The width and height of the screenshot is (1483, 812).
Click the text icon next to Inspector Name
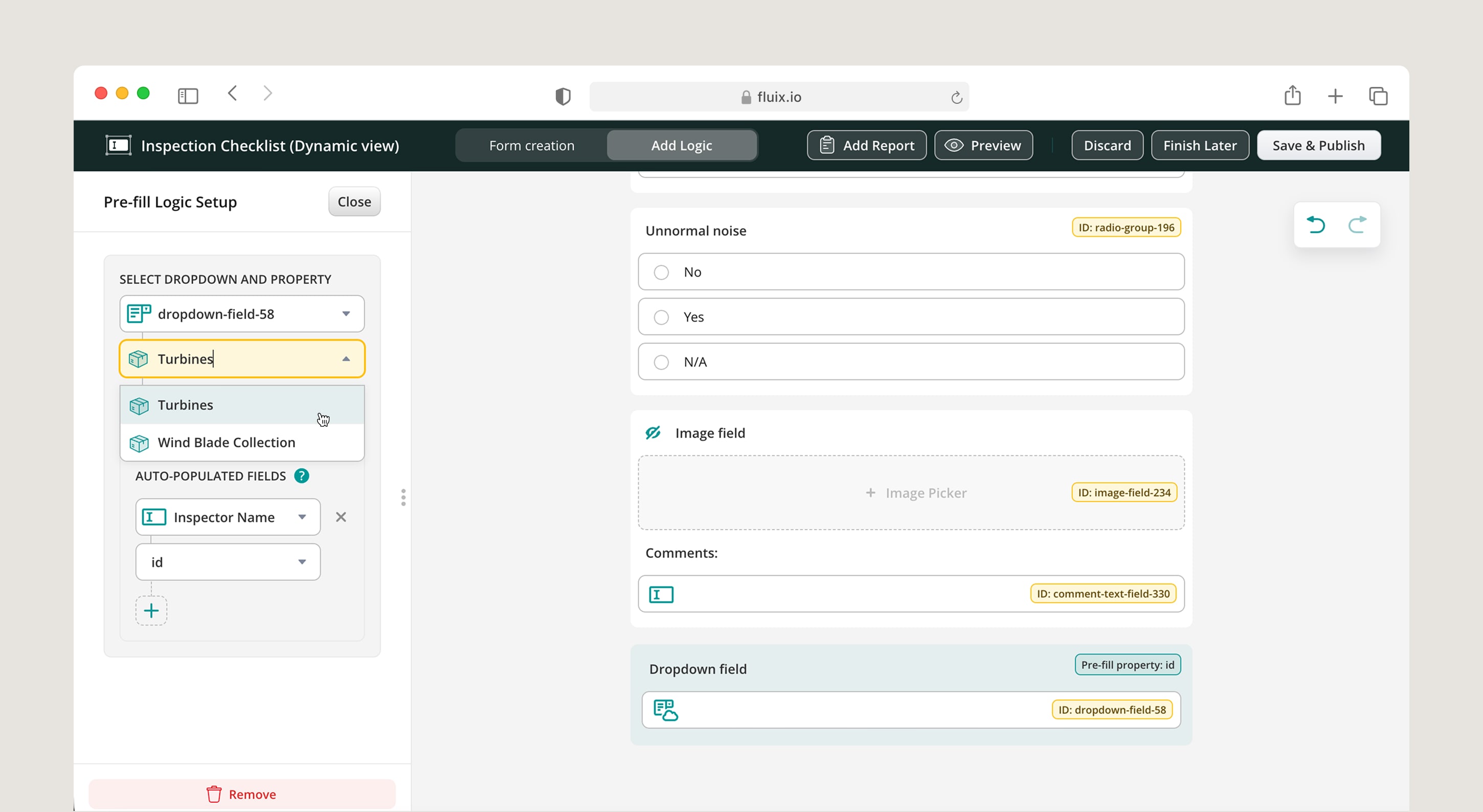154,517
